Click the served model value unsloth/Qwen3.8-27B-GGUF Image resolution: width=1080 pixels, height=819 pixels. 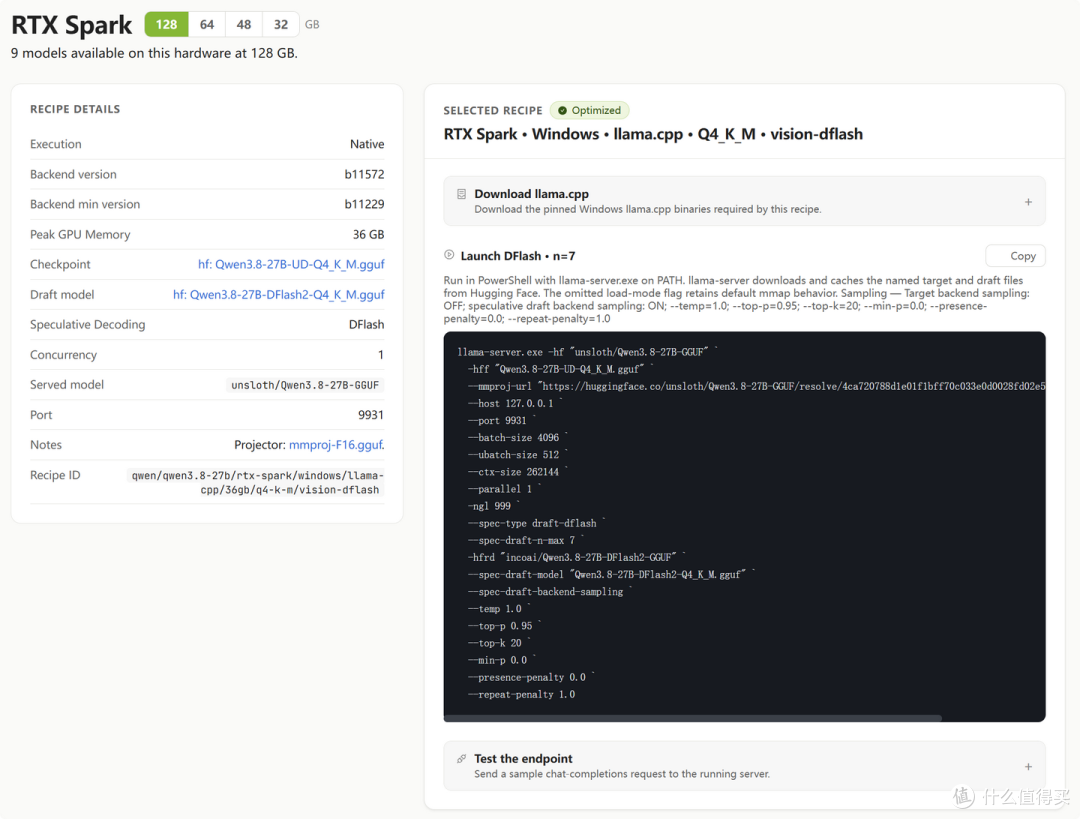pos(305,385)
